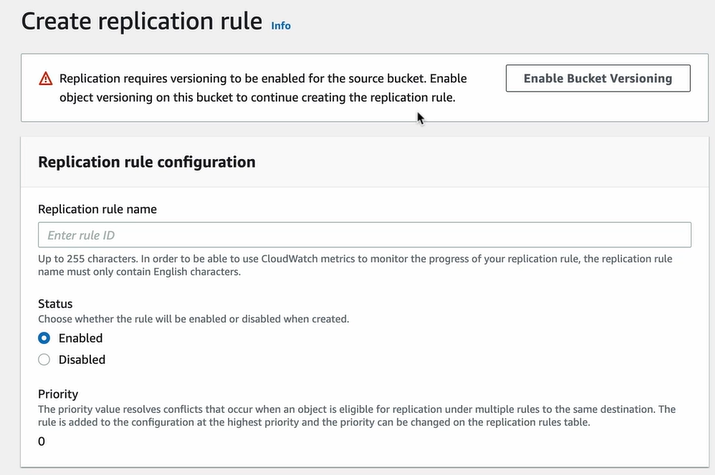Image resolution: width=715 pixels, height=475 pixels.
Task: Click the red warning triangle icon
Action: tap(46, 79)
